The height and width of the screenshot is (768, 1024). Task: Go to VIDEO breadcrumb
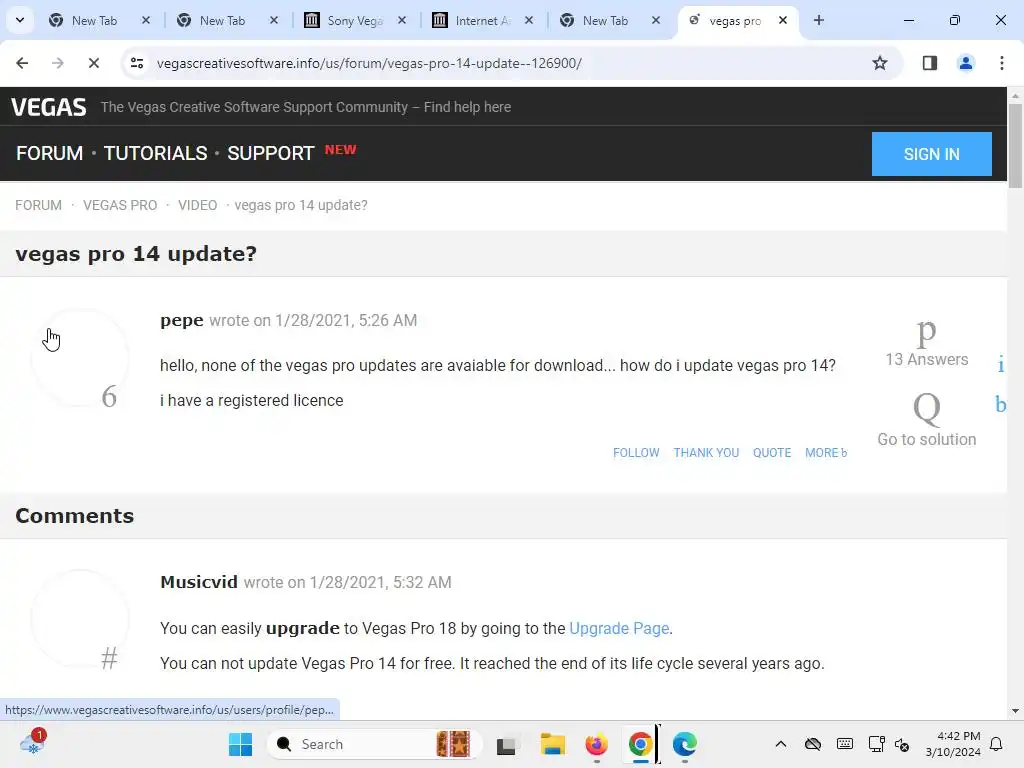[197, 205]
